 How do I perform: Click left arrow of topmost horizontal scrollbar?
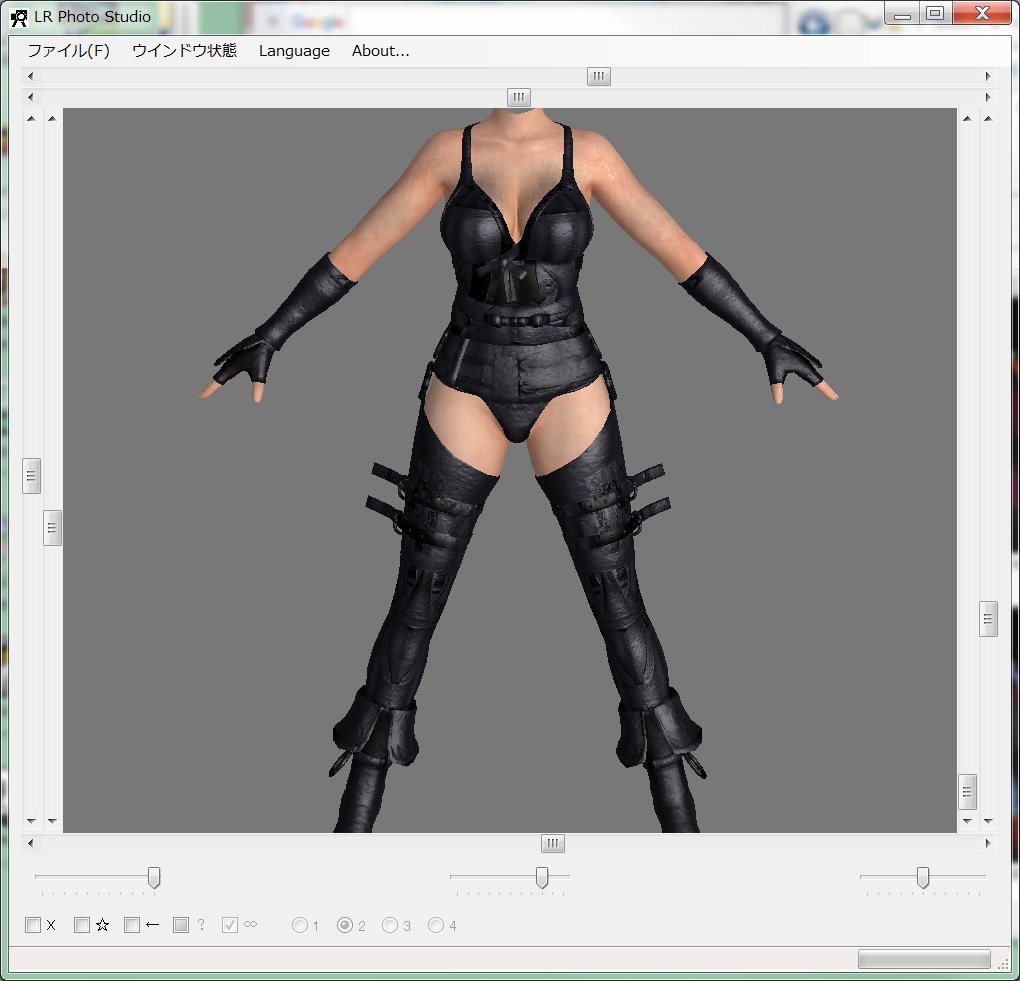[30, 77]
